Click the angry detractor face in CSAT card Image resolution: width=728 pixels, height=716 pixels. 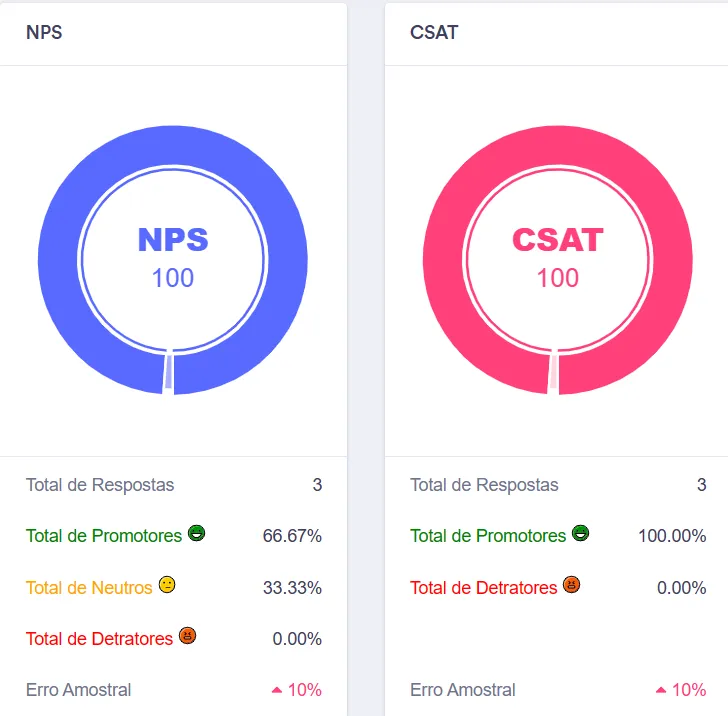572,585
